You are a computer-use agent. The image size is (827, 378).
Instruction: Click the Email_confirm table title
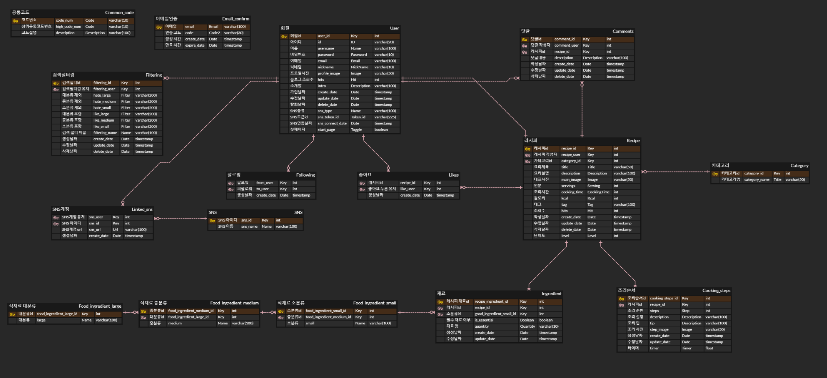235,18
